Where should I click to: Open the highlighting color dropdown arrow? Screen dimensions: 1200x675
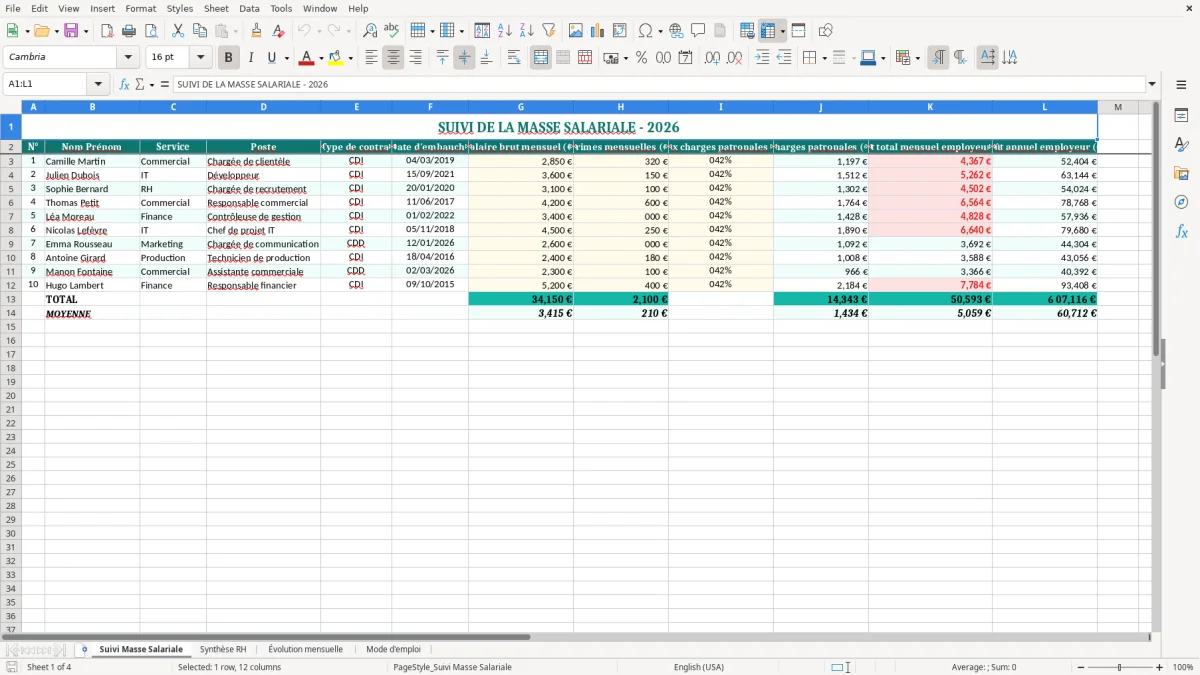[350, 58]
